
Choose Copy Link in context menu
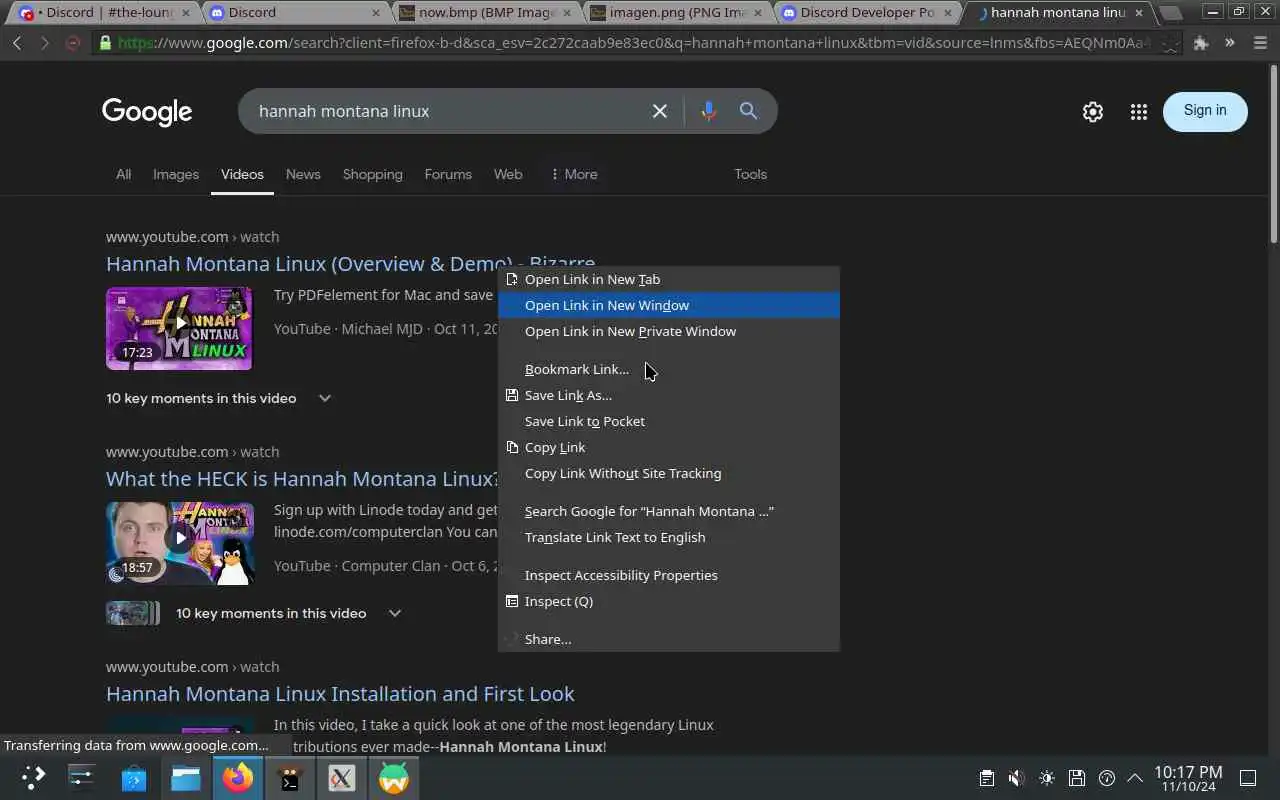pyautogui.click(x=668, y=447)
